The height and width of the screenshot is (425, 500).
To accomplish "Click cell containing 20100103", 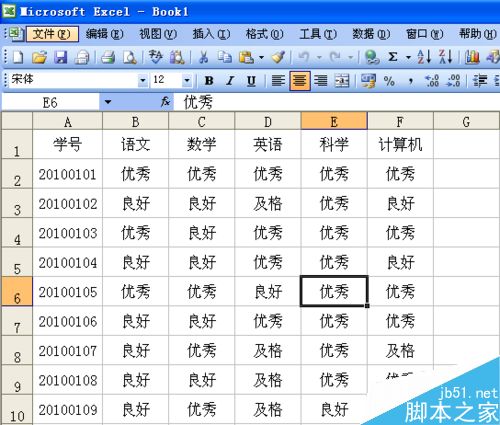I will (x=67, y=233).
